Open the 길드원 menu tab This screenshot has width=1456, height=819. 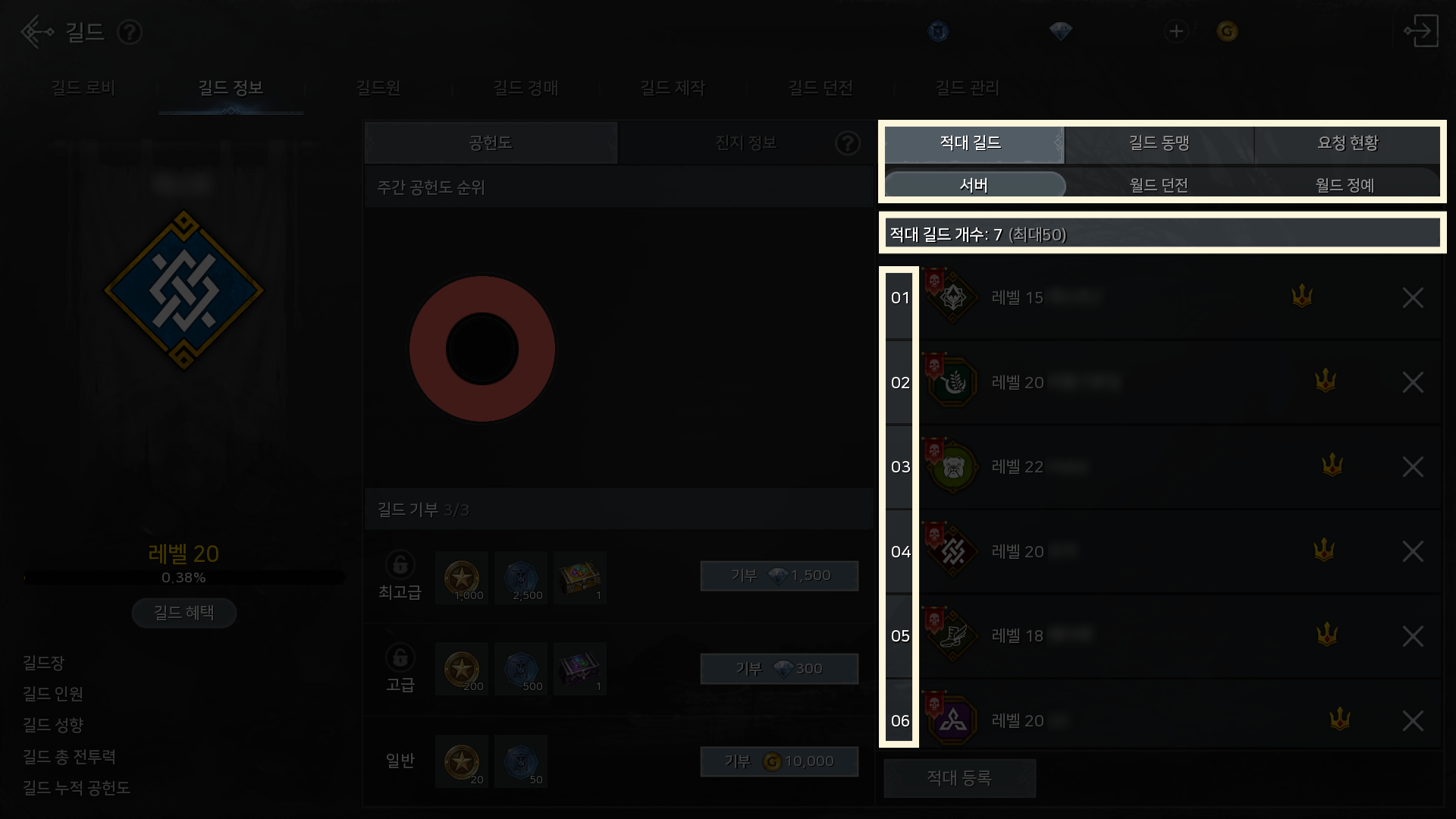click(x=378, y=88)
